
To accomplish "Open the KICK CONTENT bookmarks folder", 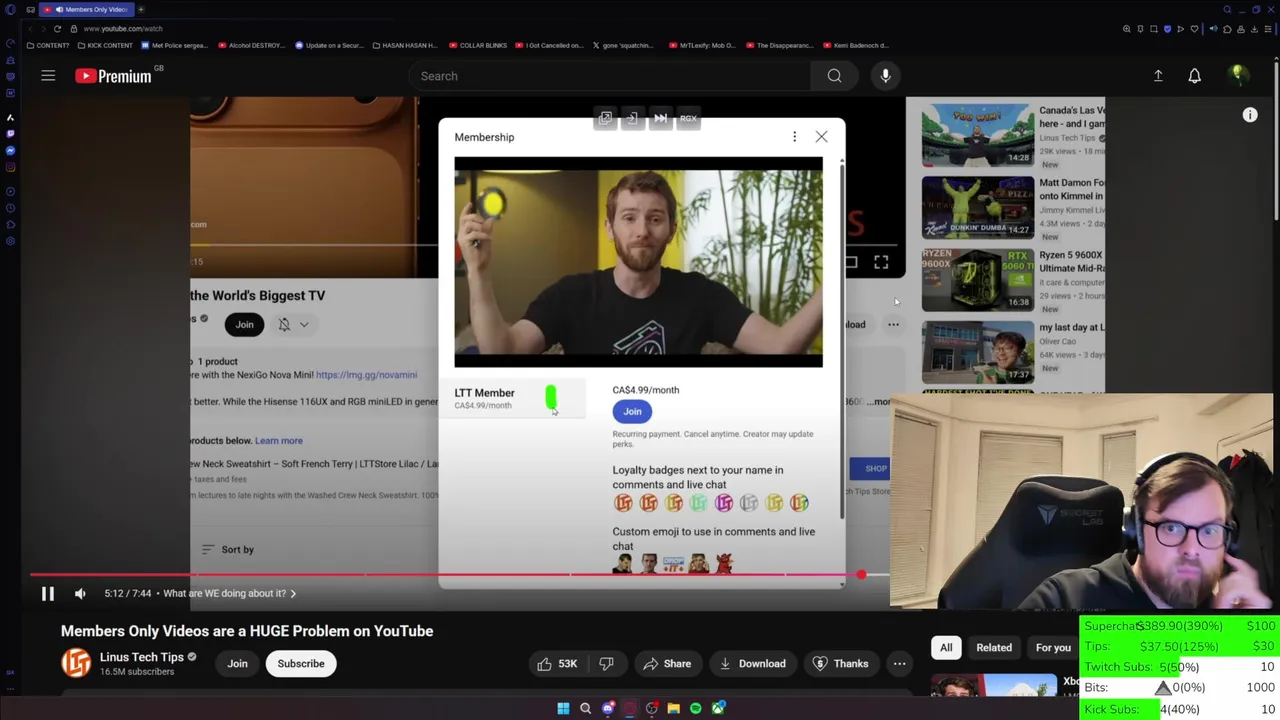I will click(105, 45).
